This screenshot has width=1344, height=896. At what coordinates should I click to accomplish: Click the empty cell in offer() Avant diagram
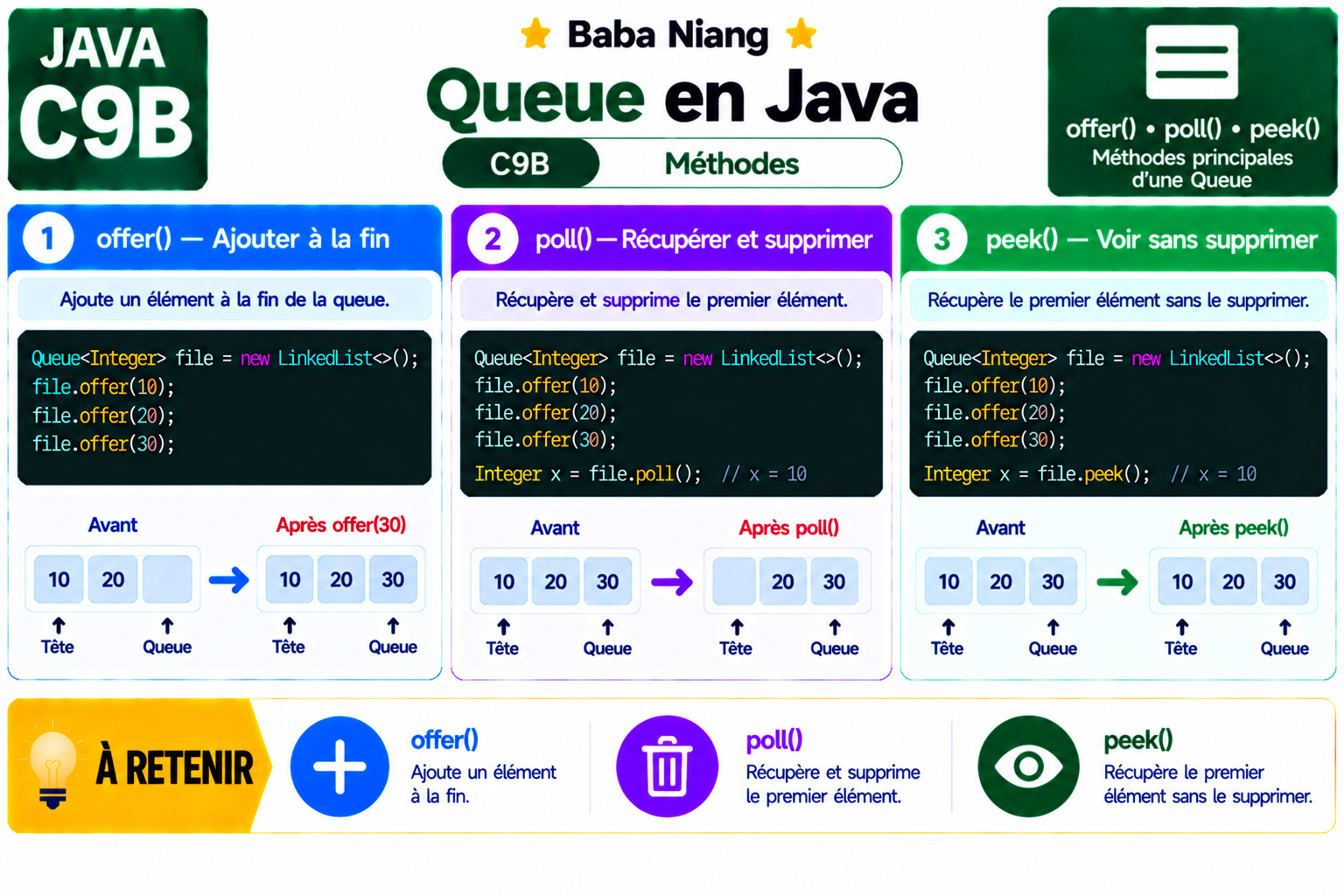pos(167,579)
